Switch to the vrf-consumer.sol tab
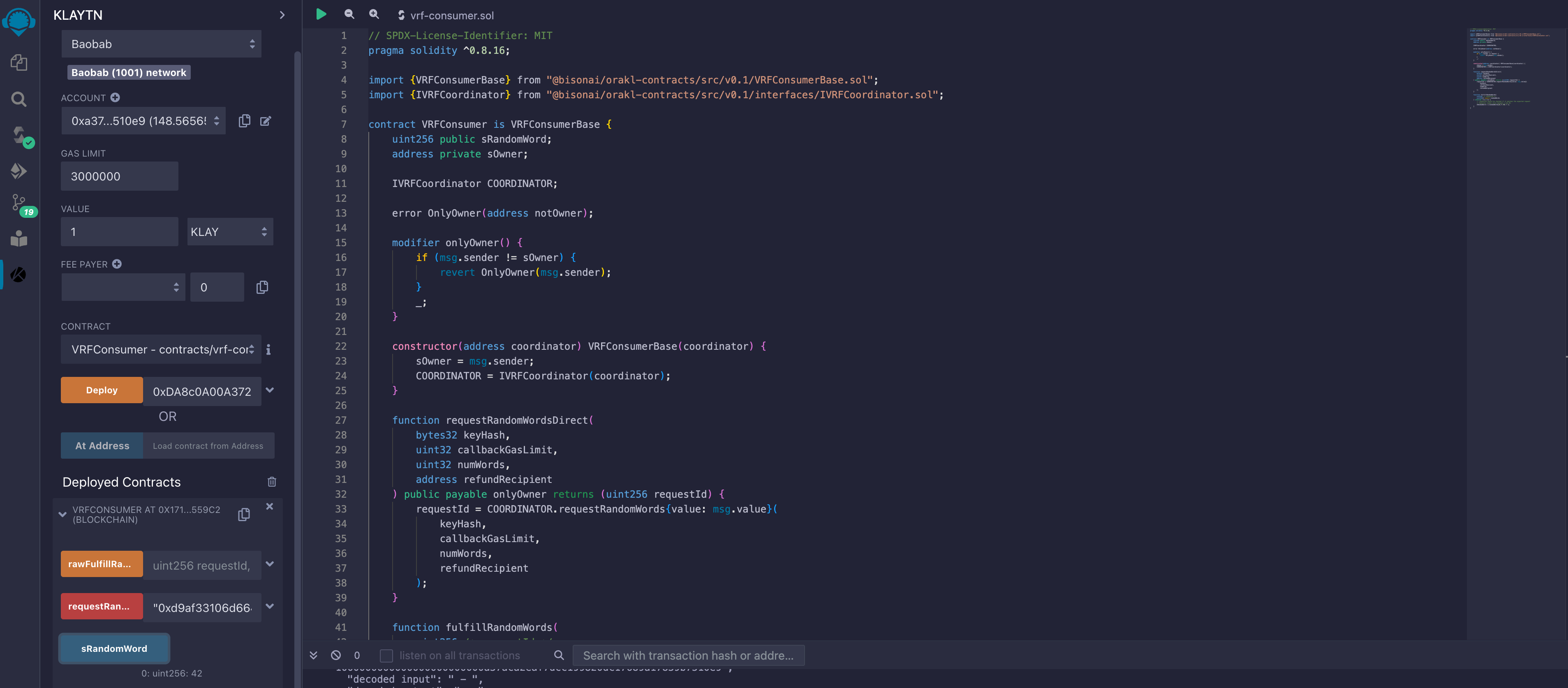The height and width of the screenshot is (688, 1568). (451, 15)
